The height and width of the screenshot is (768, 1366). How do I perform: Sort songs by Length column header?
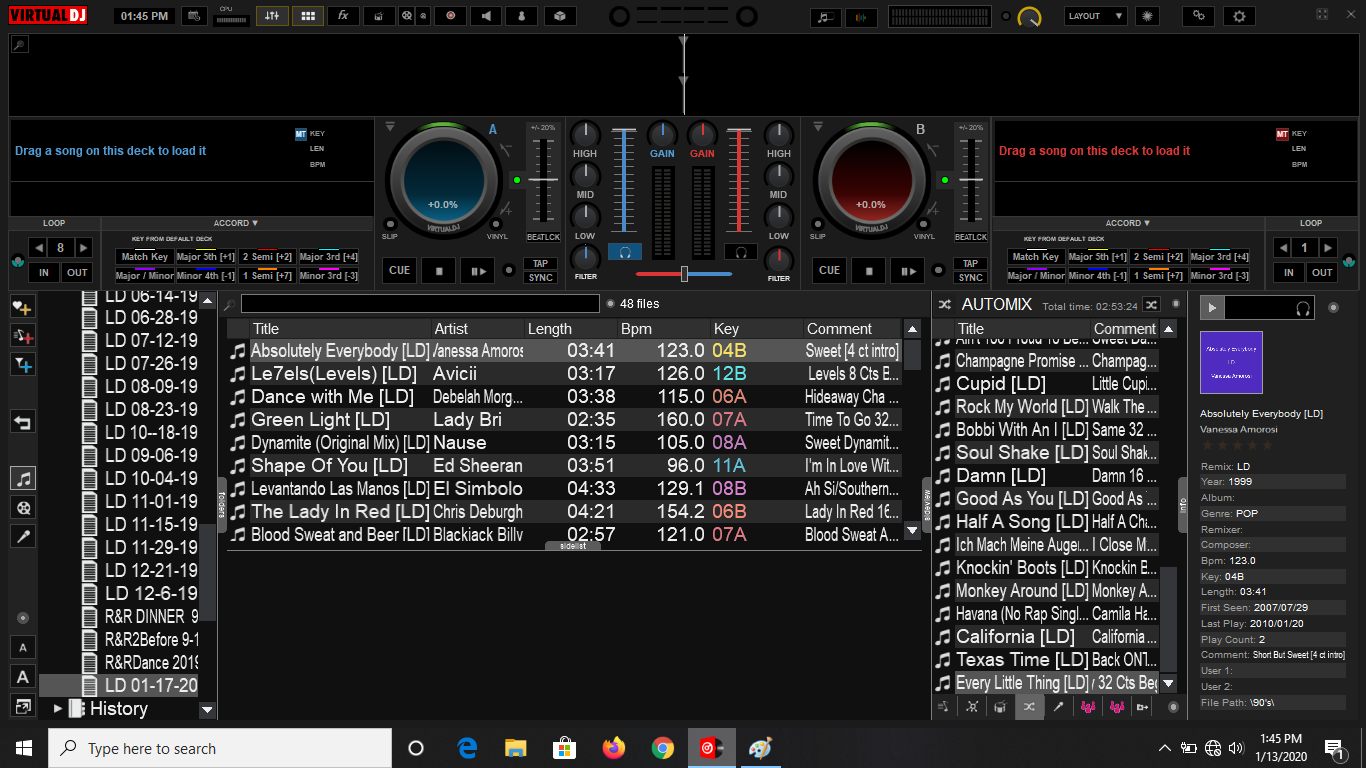571,328
